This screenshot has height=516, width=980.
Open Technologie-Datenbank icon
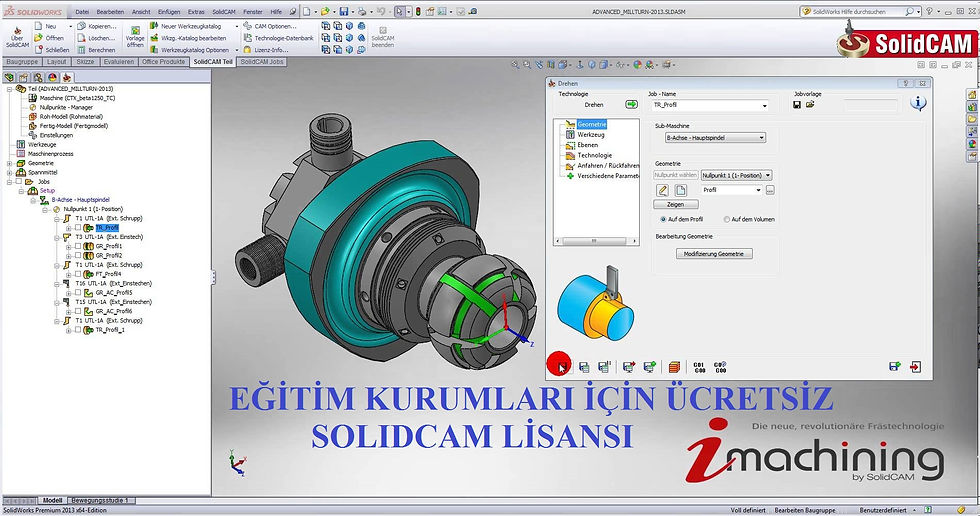(248, 37)
